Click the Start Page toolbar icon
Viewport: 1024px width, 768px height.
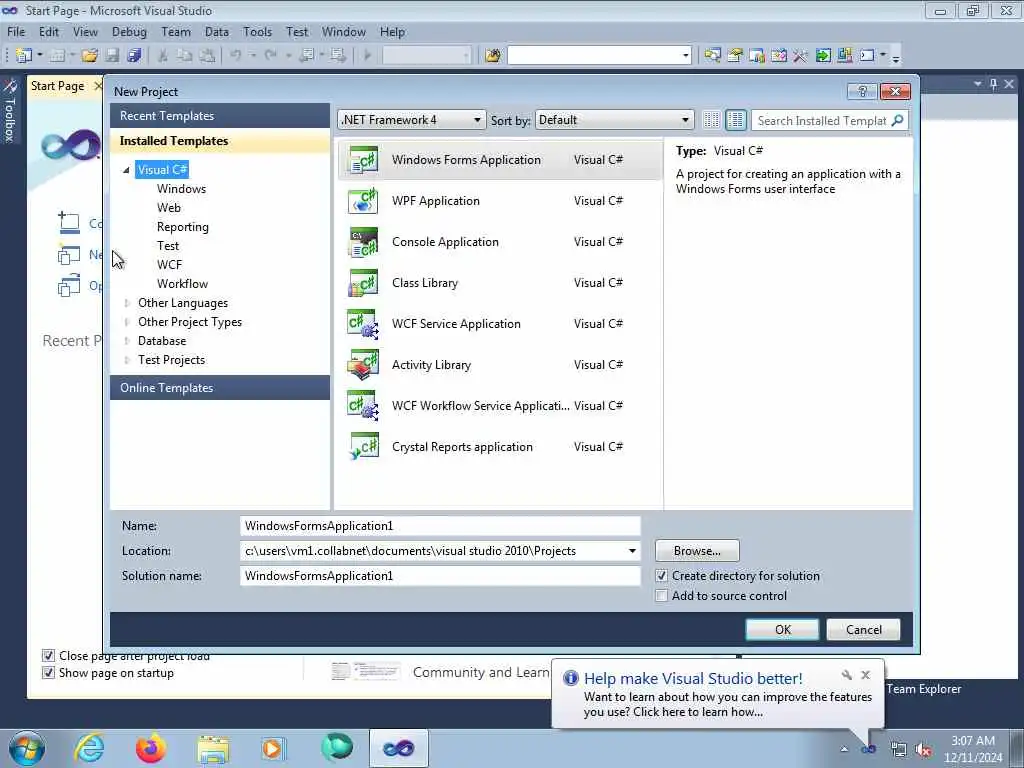[x=823, y=56]
